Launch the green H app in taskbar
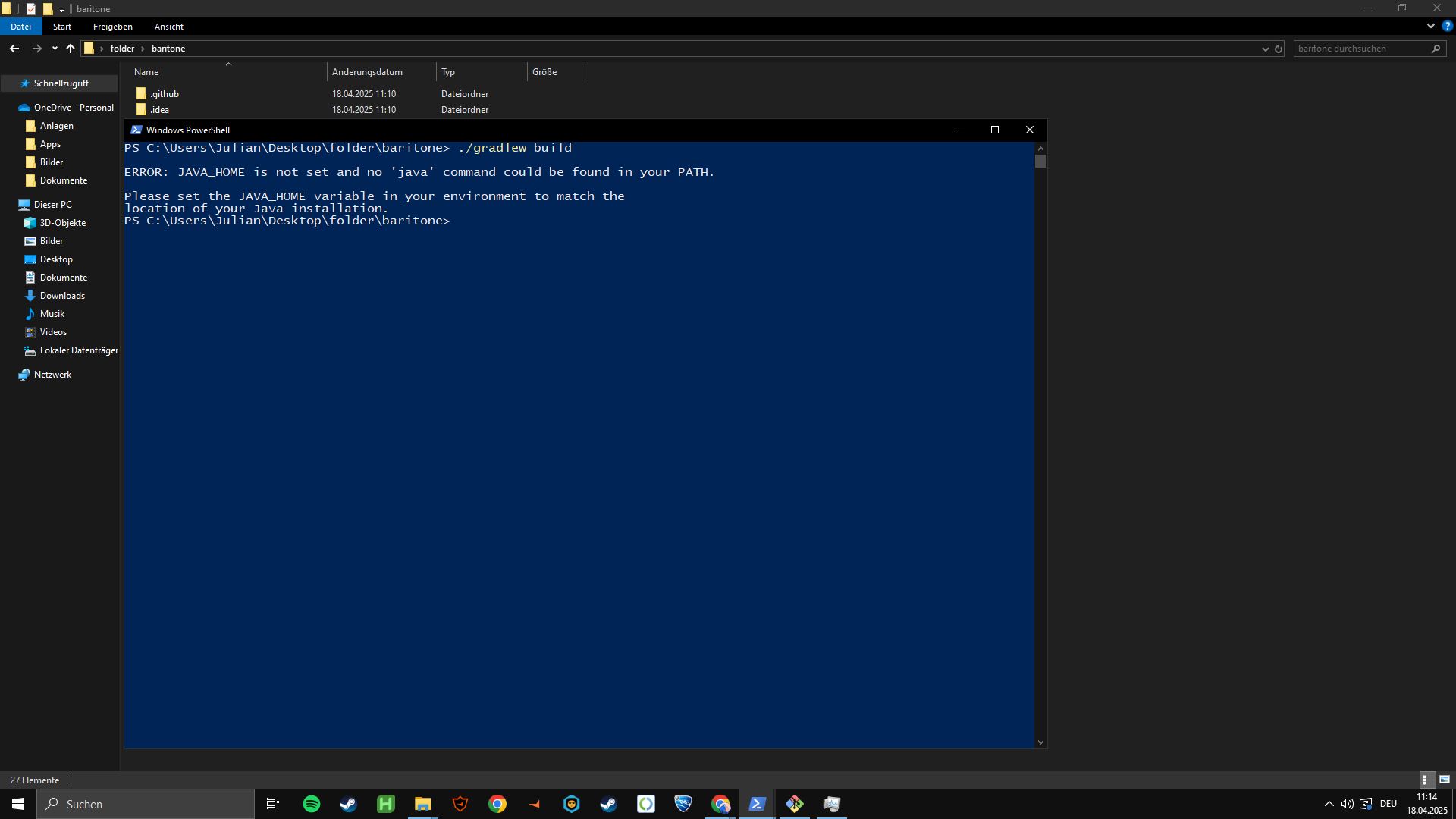1456x819 pixels. pos(386,804)
